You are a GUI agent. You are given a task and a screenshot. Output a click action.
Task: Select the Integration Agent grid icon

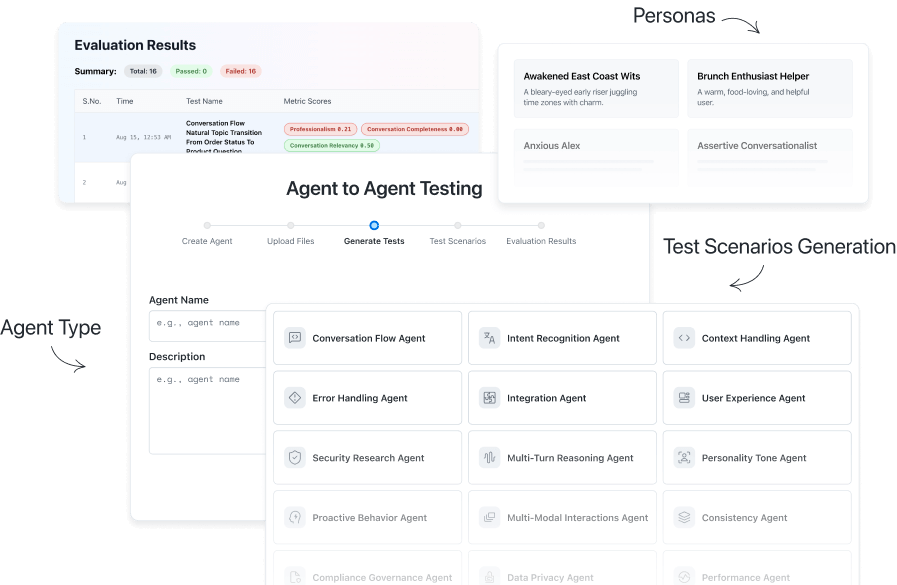[x=488, y=397]
